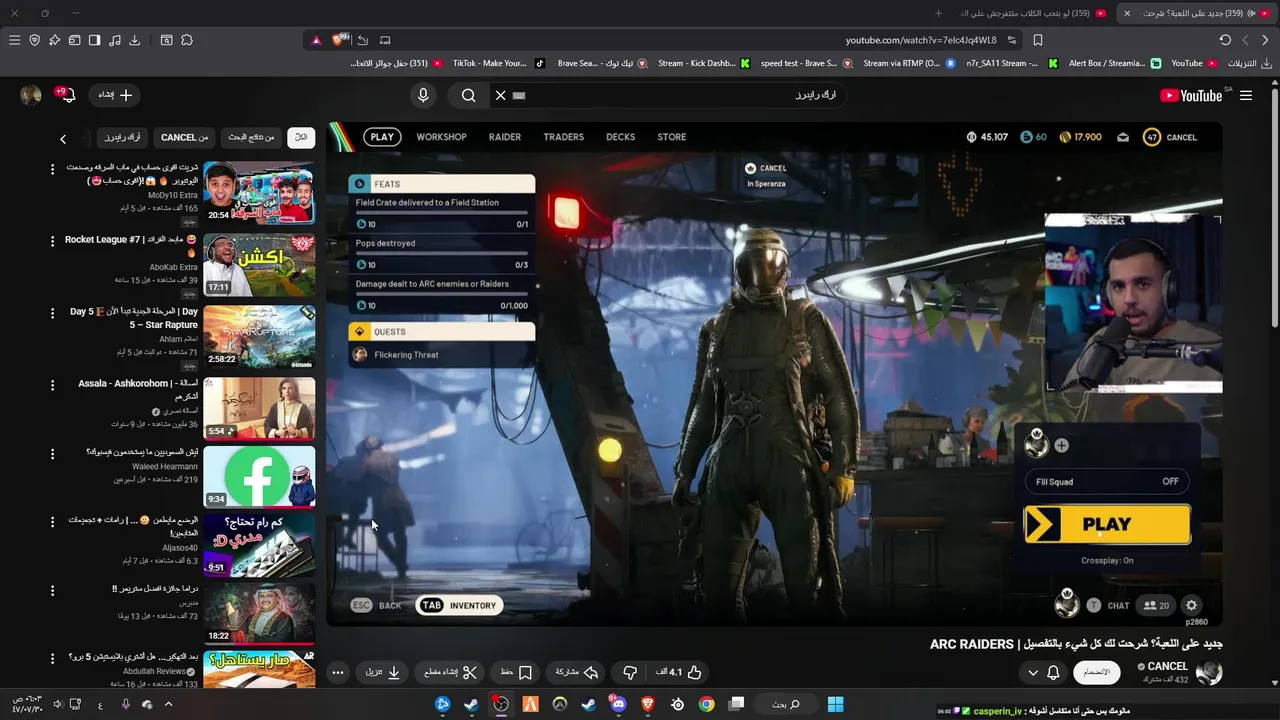The width and height of the screenshot is (1280, 720).
Task: Open Brave VPN shield icon in toolbar
Action: [x=34, y=40]
